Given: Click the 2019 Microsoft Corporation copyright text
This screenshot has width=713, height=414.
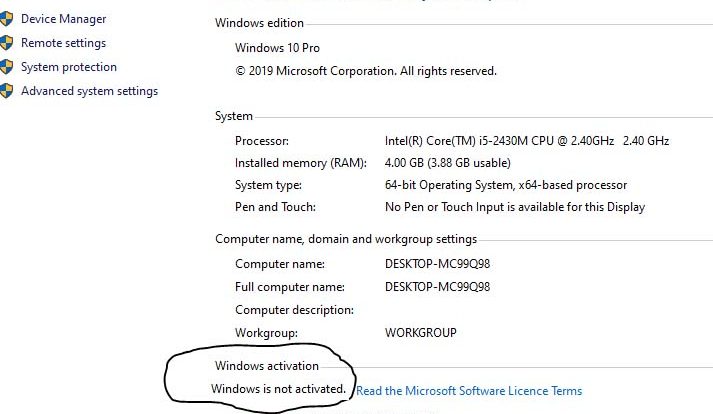Looking at the screenshot, I should coord(366,71).
